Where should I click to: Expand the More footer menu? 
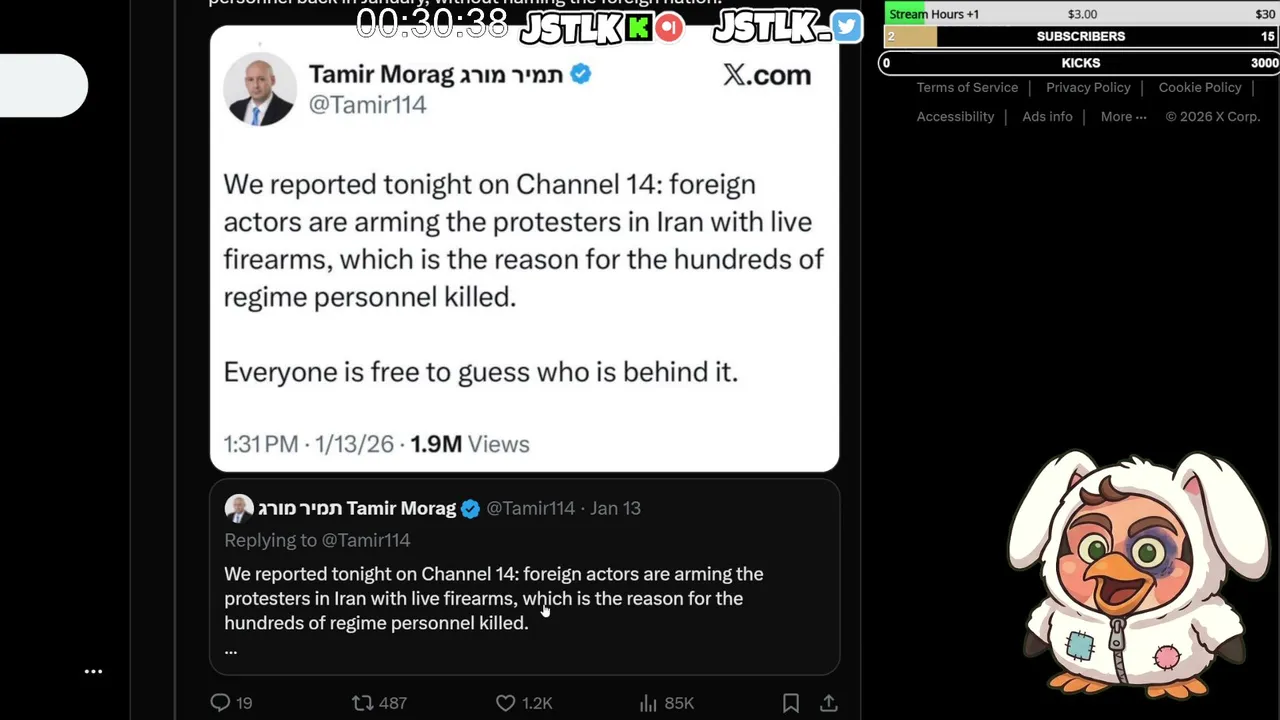click(1123, 117)
